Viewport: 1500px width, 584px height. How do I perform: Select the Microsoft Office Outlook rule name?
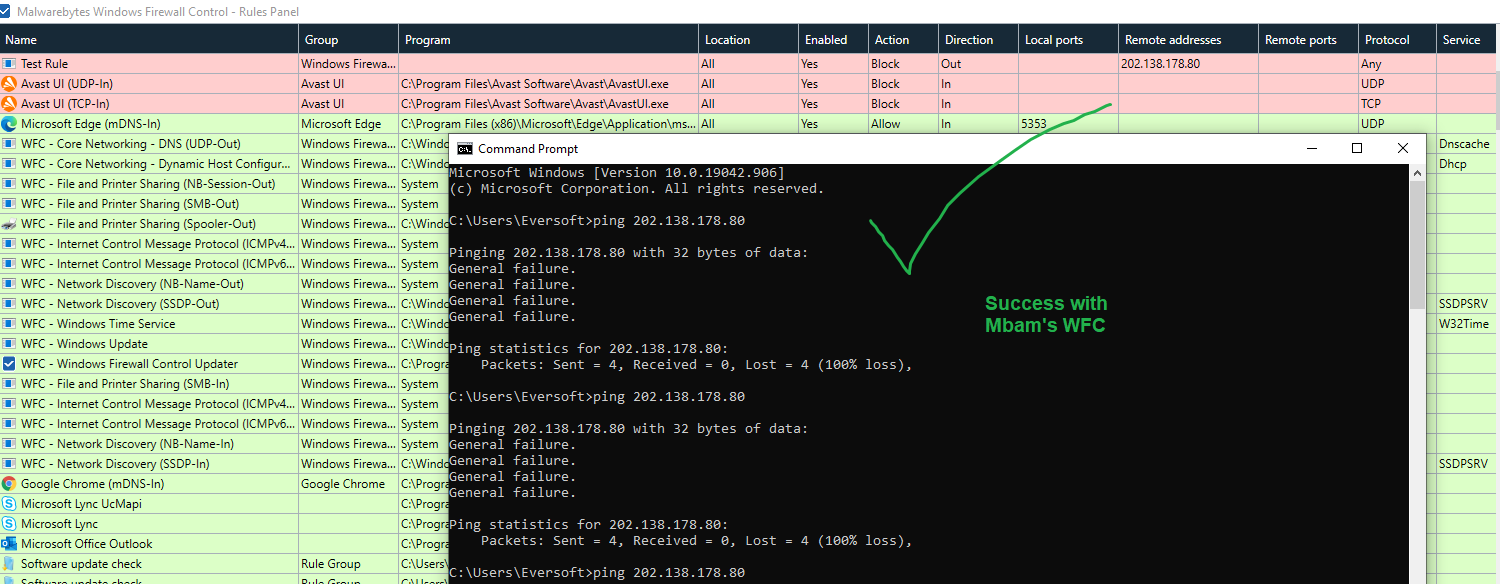[86, 544]
